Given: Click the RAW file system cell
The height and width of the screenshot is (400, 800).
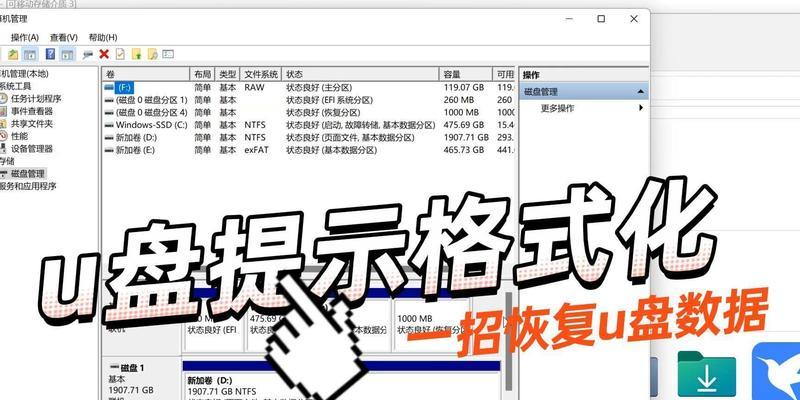Looking at the screenshot, I should (254, 88).
